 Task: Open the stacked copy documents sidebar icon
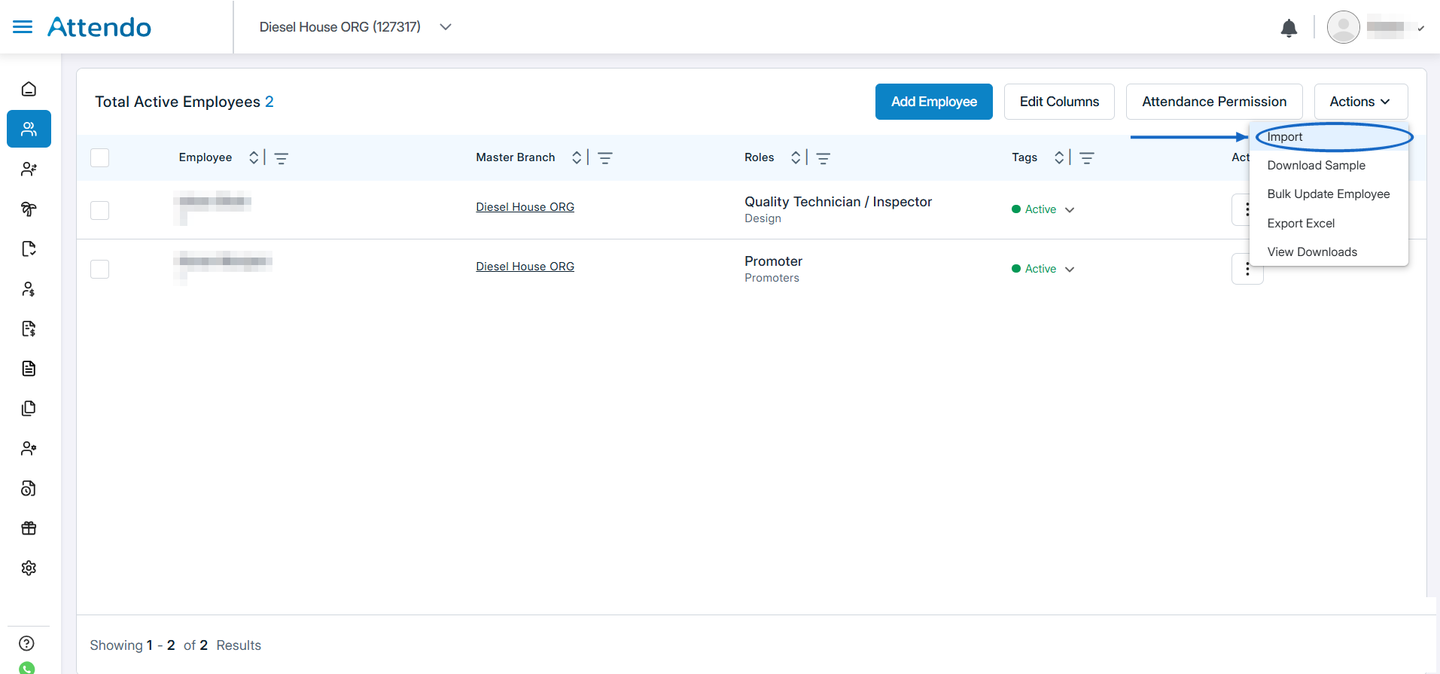(29, 408)
